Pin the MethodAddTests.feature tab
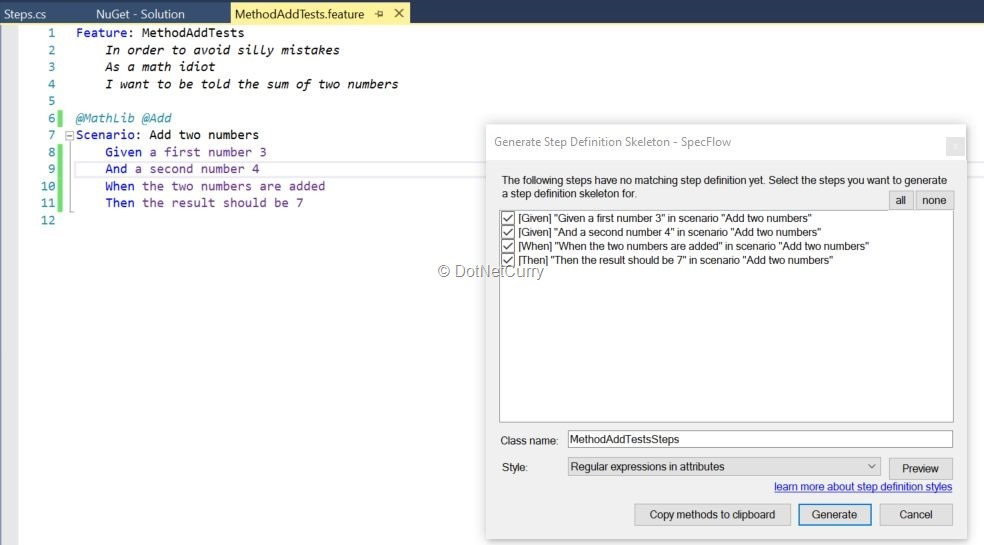Viewport: 984px width, 545px height. click(x=379, y=14)
